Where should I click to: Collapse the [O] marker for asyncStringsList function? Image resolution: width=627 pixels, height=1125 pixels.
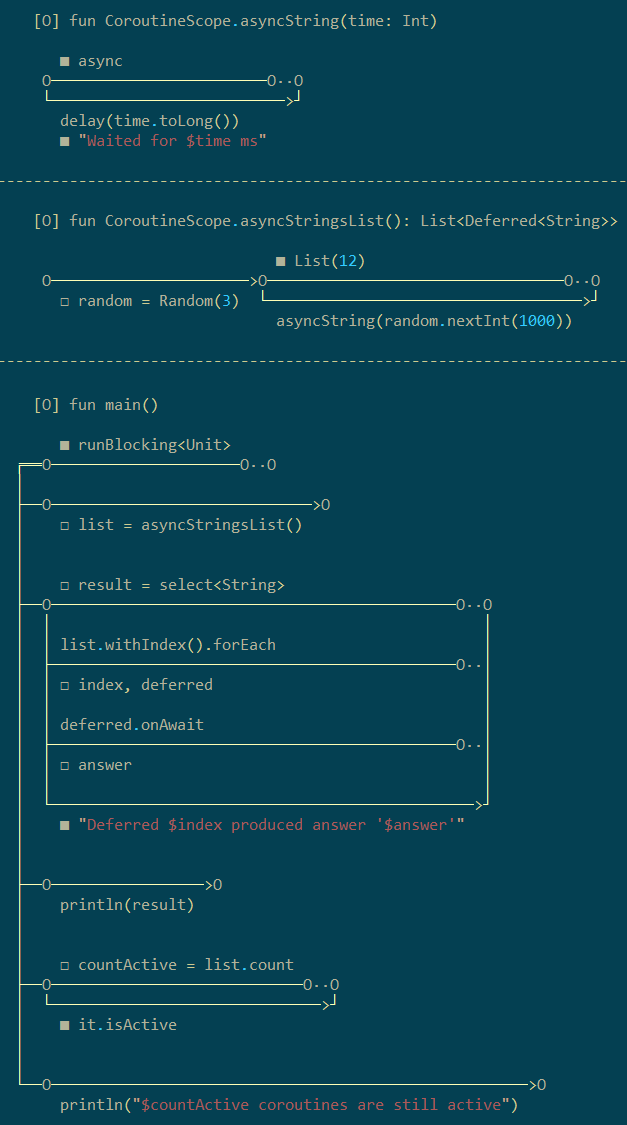[47, 221]
